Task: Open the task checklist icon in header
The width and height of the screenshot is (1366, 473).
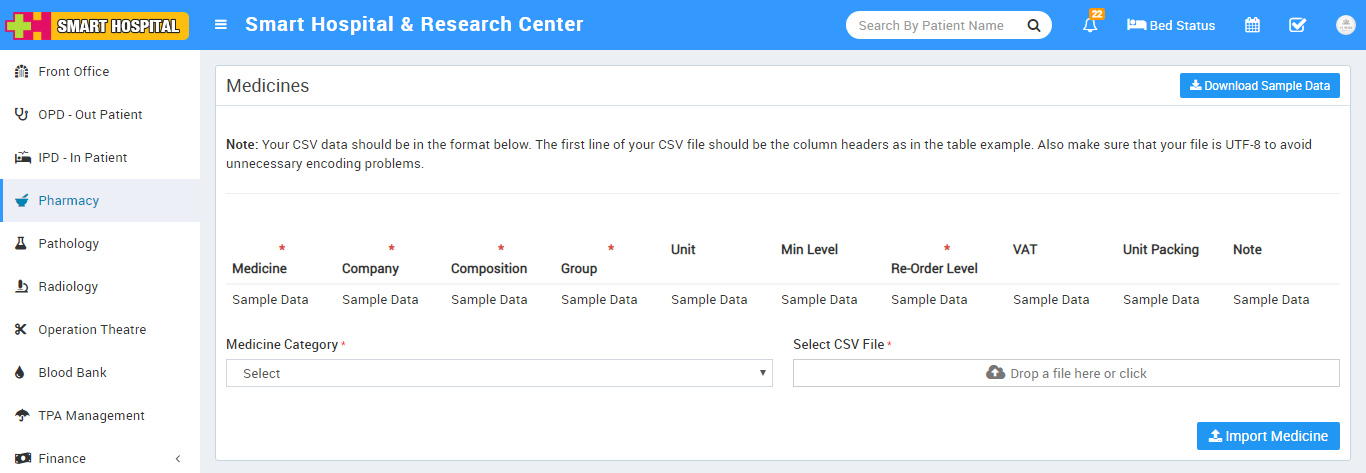Action: 1297,25
